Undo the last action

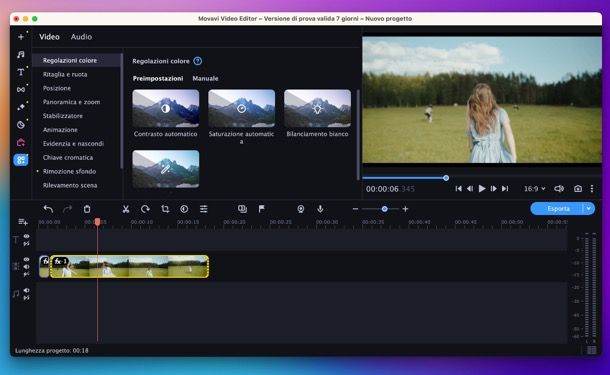(48, 209)
